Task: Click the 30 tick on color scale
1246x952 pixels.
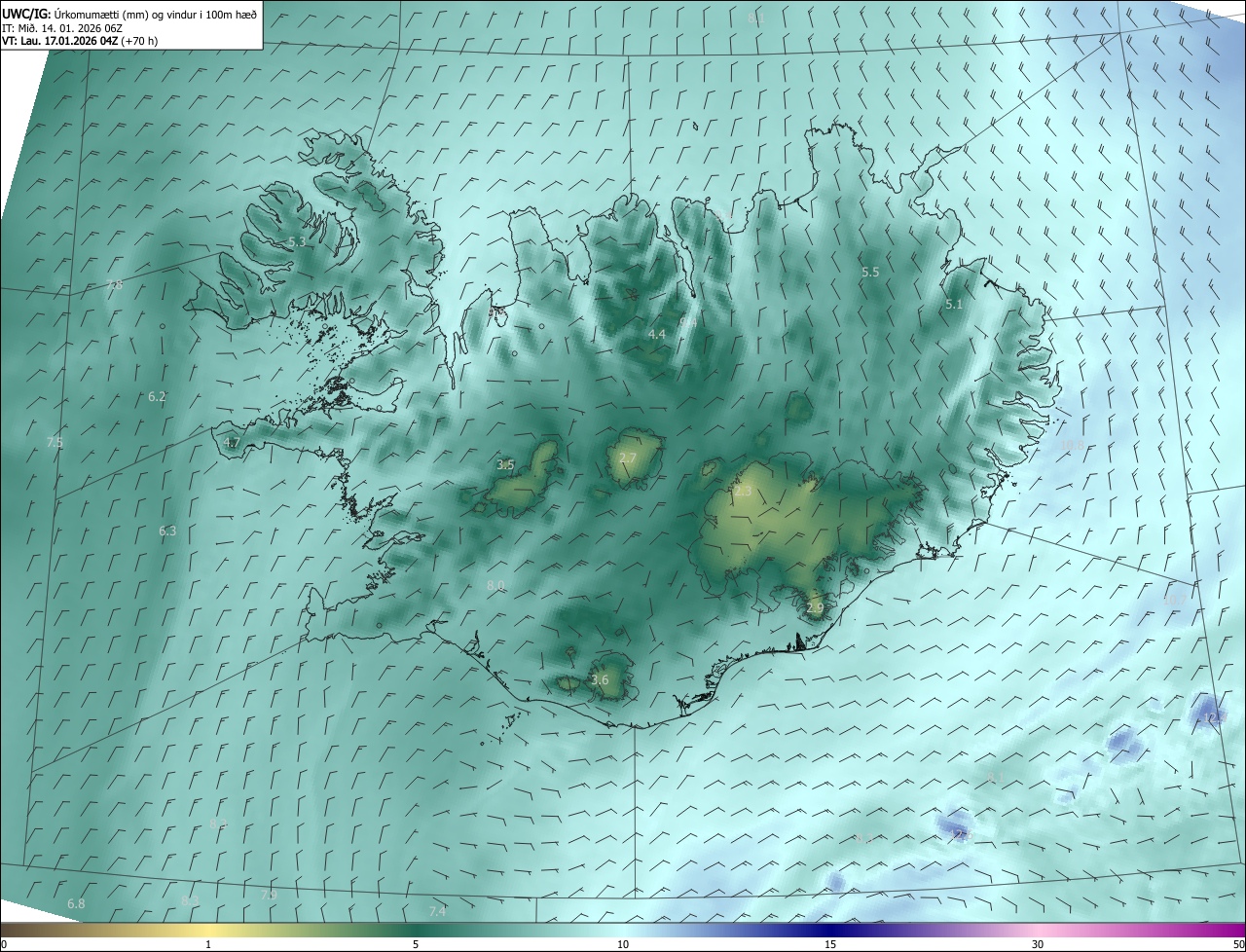Action: coord(1038,944)
